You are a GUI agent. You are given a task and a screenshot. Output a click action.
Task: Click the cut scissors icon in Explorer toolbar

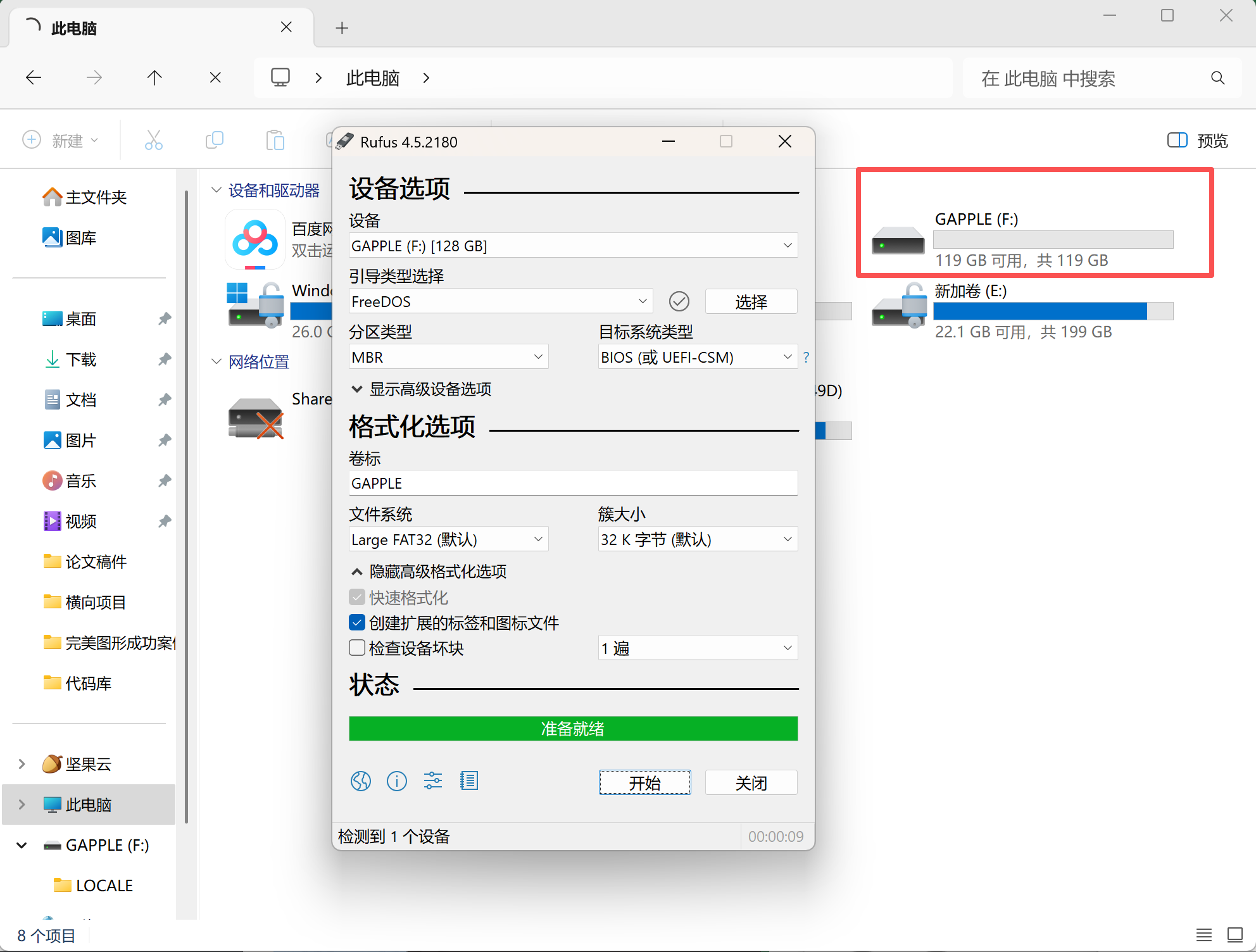click(154, 140)
